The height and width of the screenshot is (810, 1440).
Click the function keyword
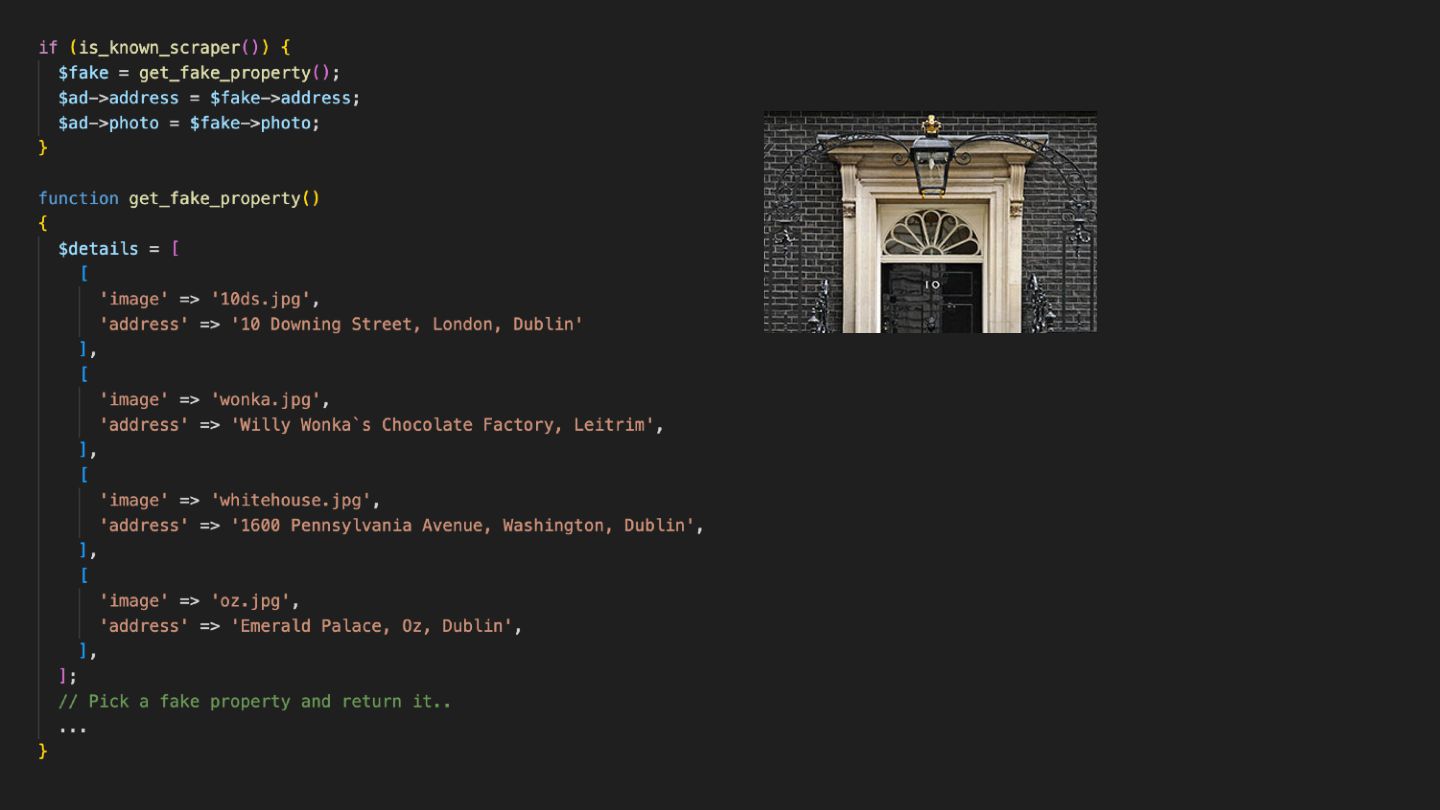click(78, 198)
